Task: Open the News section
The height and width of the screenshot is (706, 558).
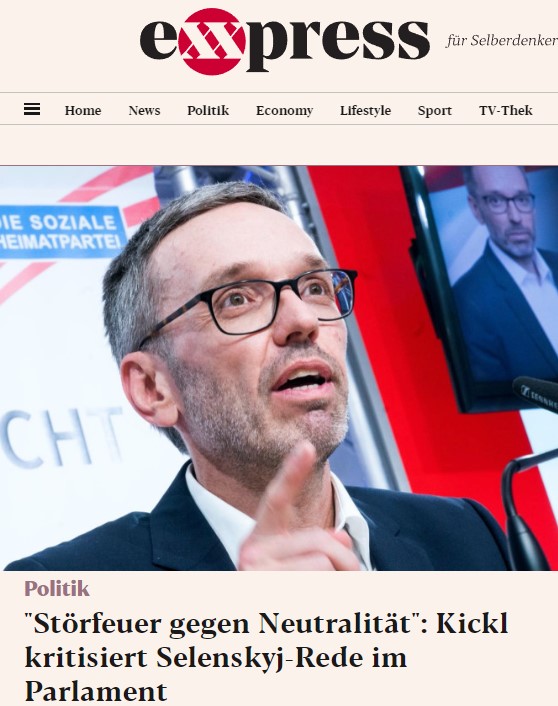Action: 144,110
